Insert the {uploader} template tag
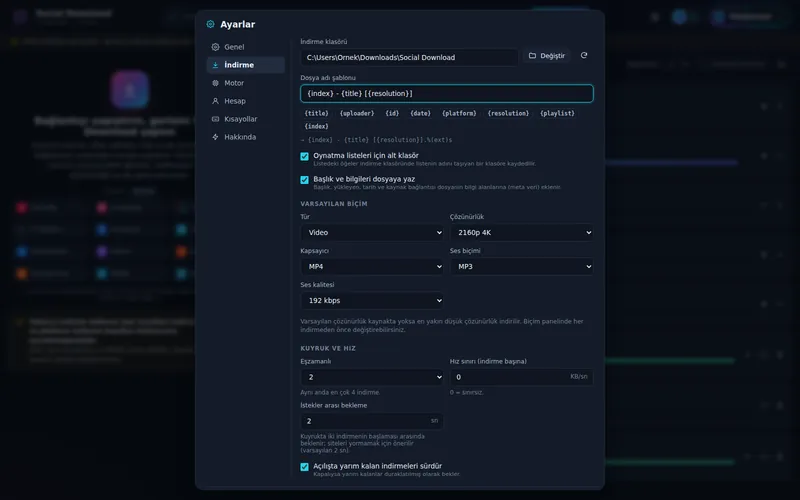The width and height of the screenshot is (800, 500). [x=357, y=113]
